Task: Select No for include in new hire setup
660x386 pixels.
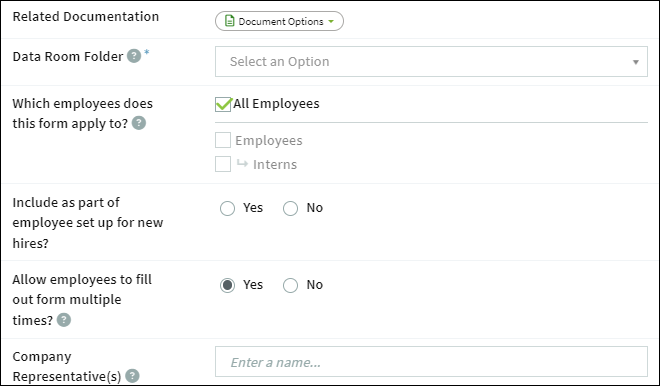Action: tap(290, 208)
